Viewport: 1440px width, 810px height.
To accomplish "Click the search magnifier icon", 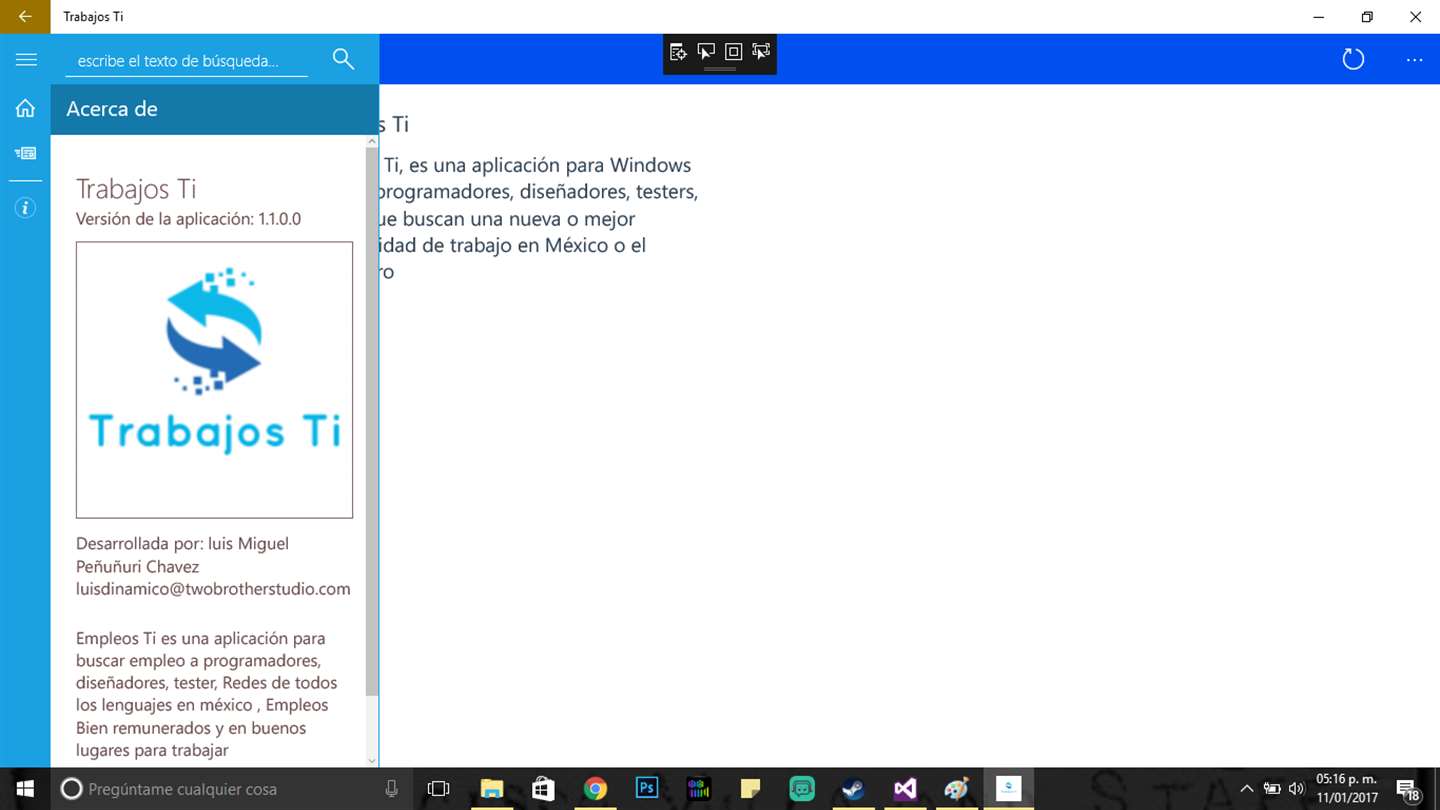I will [x=343, y=59].
